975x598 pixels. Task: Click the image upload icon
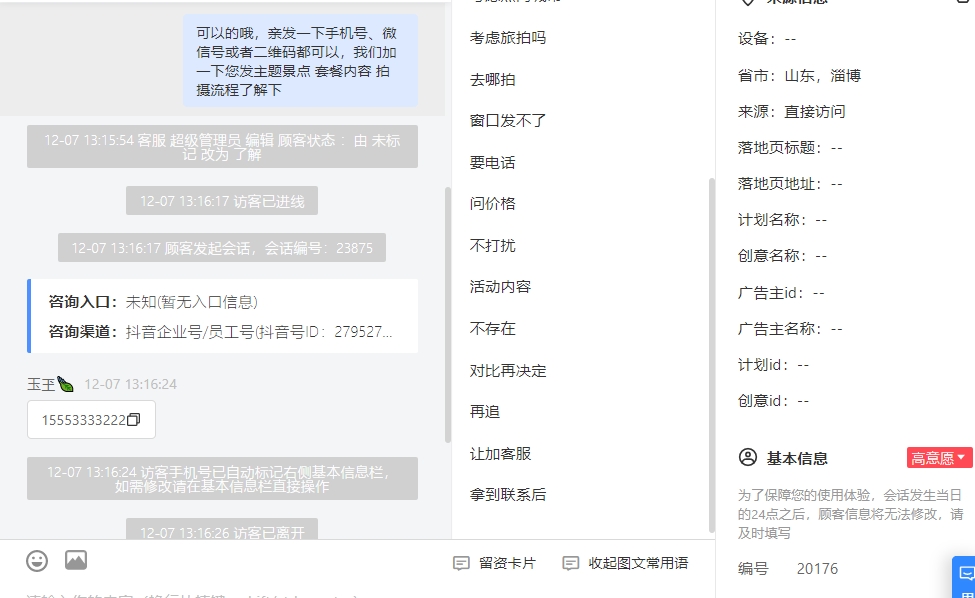click(x=76, y=560)
